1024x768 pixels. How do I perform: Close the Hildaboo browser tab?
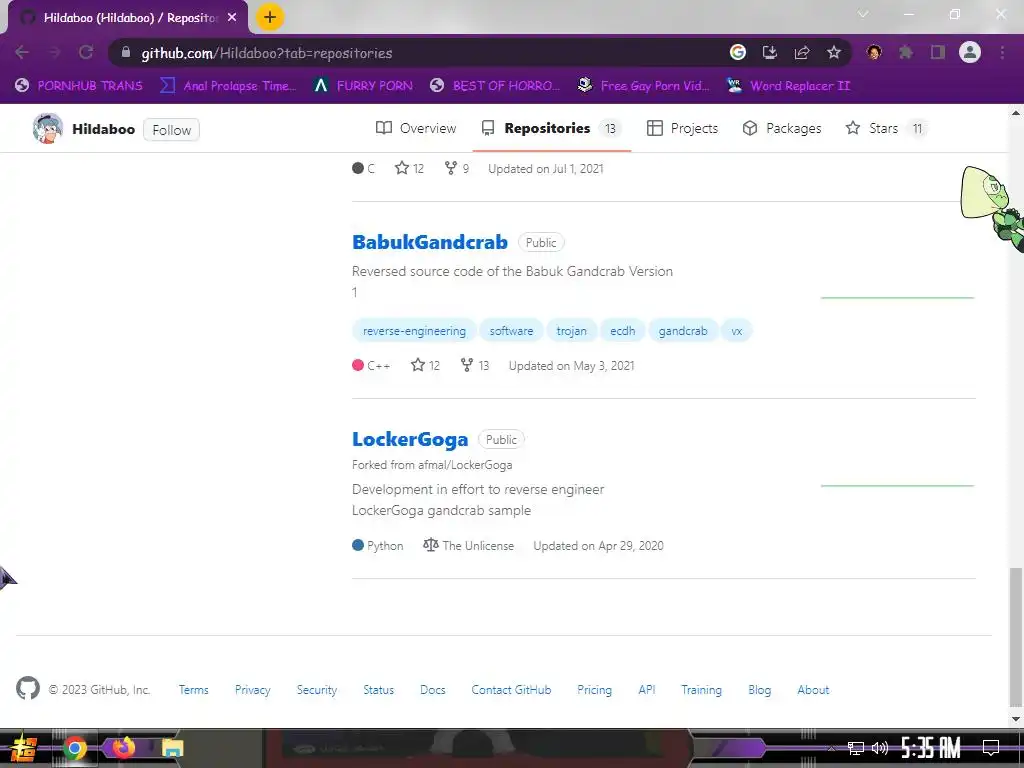click(x=232, y=18)
